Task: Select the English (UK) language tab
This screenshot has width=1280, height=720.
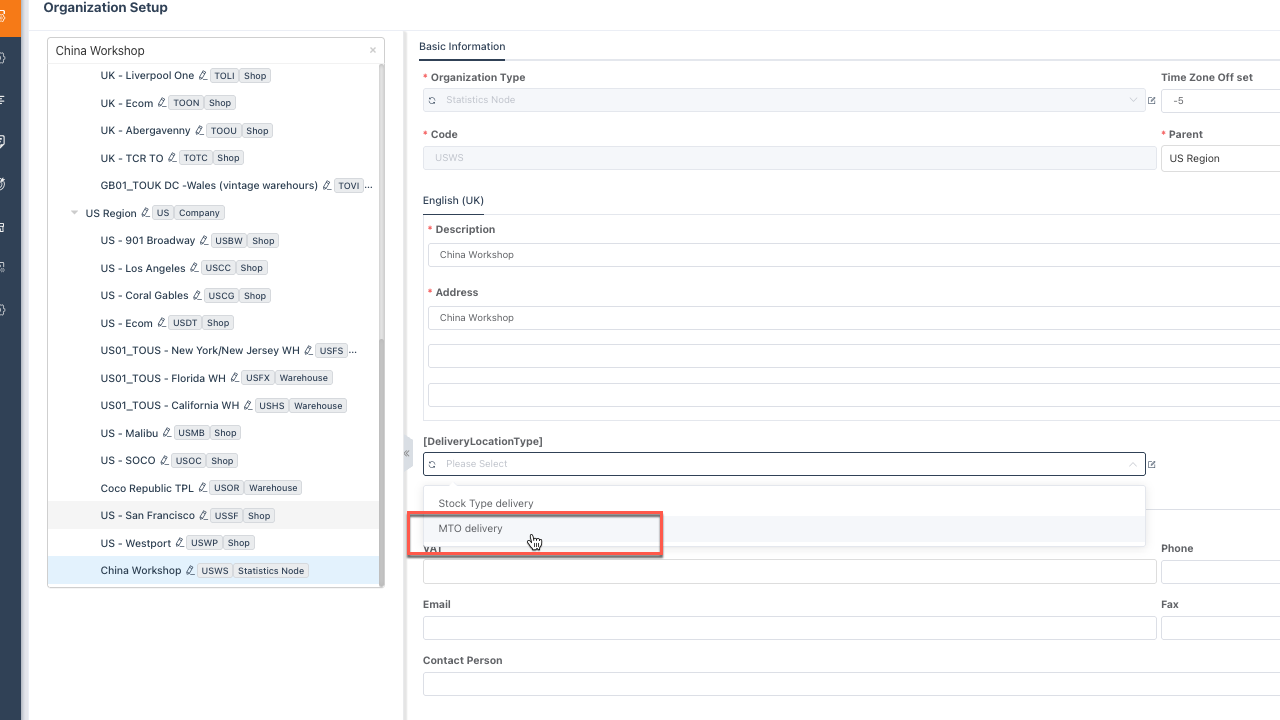Action: click(453, 200)
